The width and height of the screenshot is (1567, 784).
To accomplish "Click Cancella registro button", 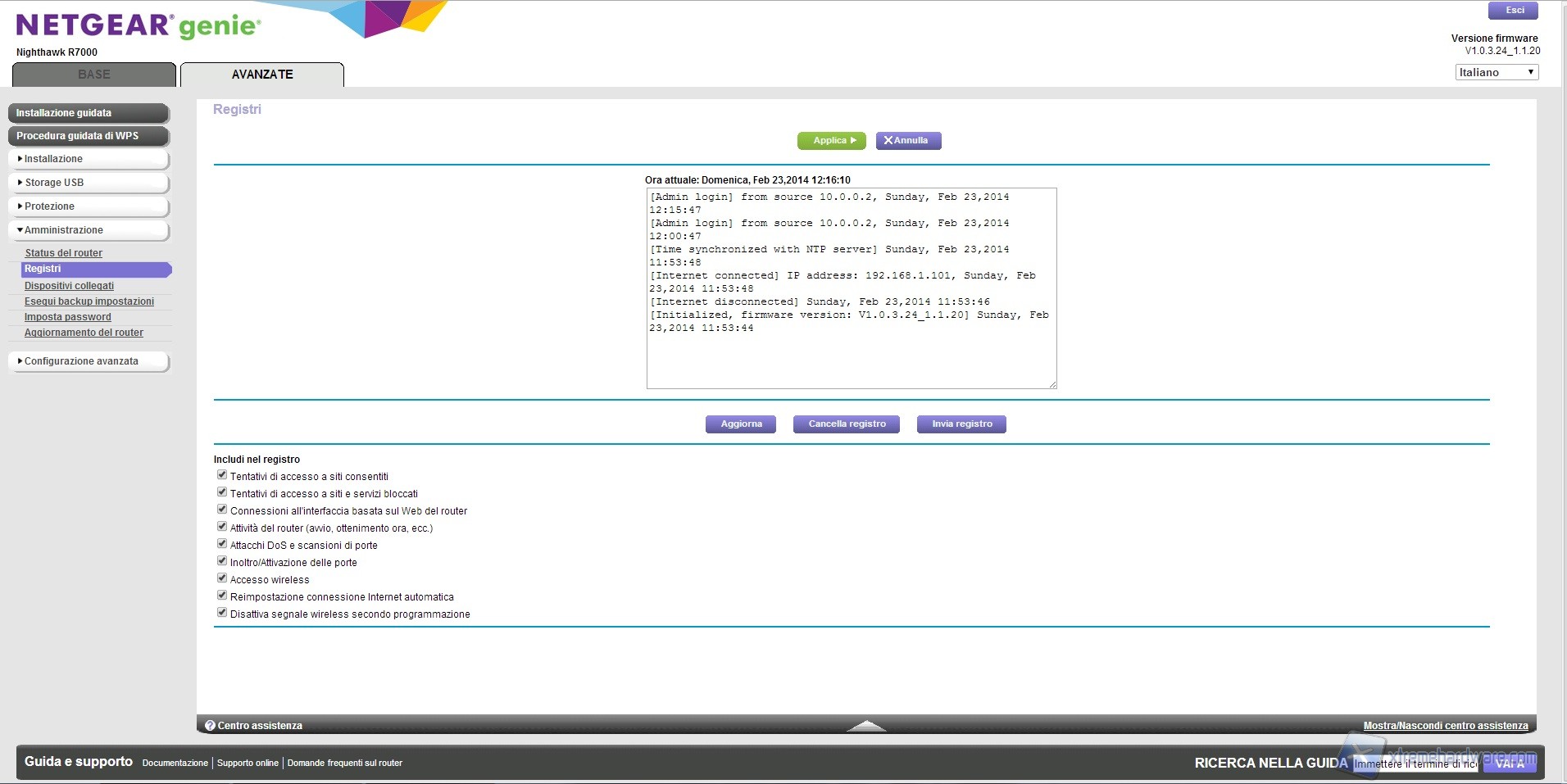I will [x=847, y=424].
